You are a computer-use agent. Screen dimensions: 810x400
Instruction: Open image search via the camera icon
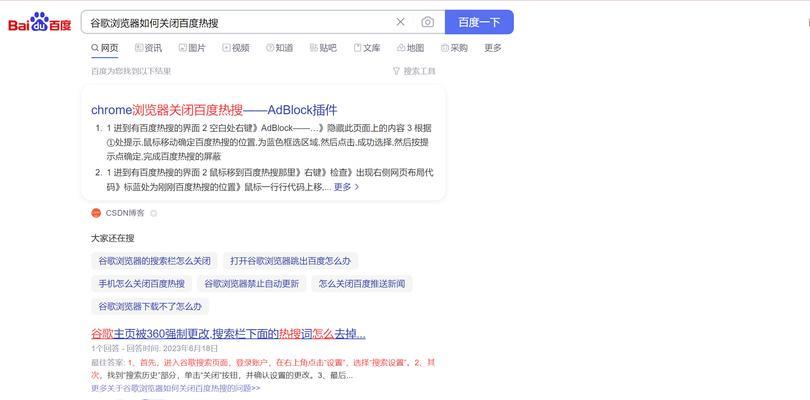[428, 22]
